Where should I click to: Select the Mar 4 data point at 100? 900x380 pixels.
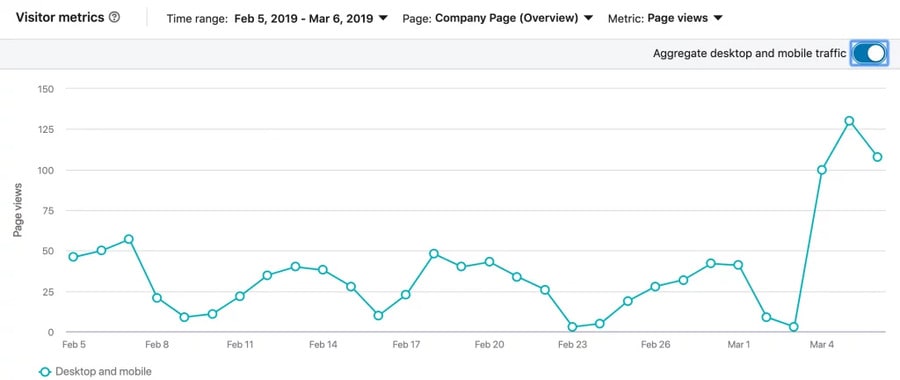821,170
